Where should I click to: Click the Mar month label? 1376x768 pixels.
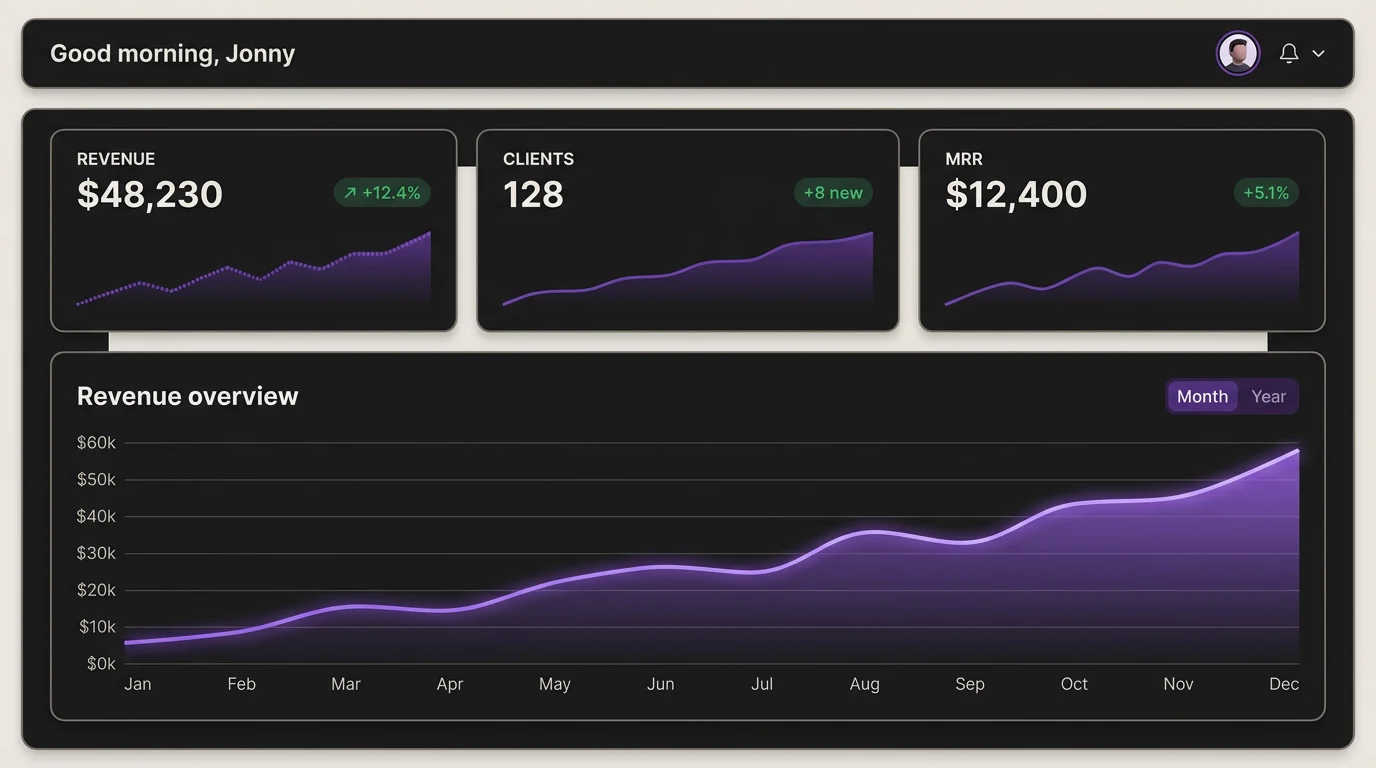pos(346,684)
